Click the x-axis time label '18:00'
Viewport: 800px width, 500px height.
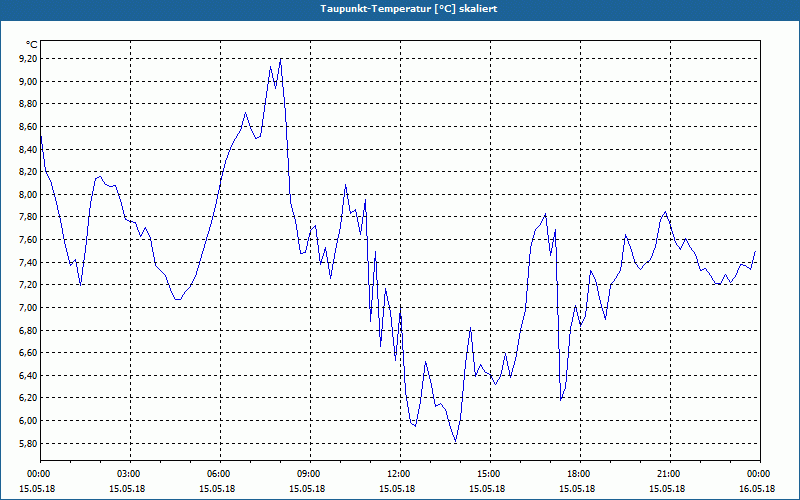pyautogui.click(x=580, y=474)
